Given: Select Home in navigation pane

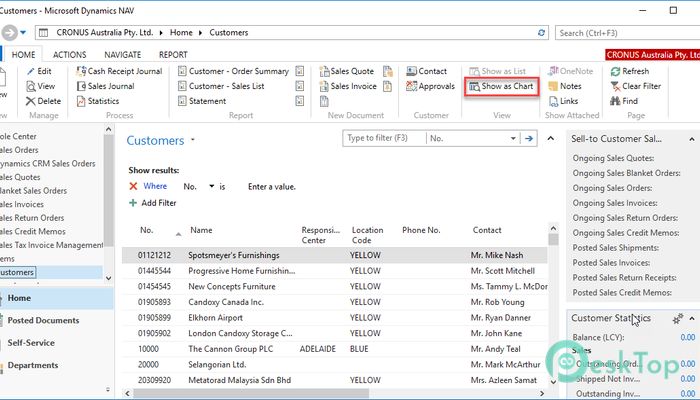Looking at the screenshot, I should point(57,298).
